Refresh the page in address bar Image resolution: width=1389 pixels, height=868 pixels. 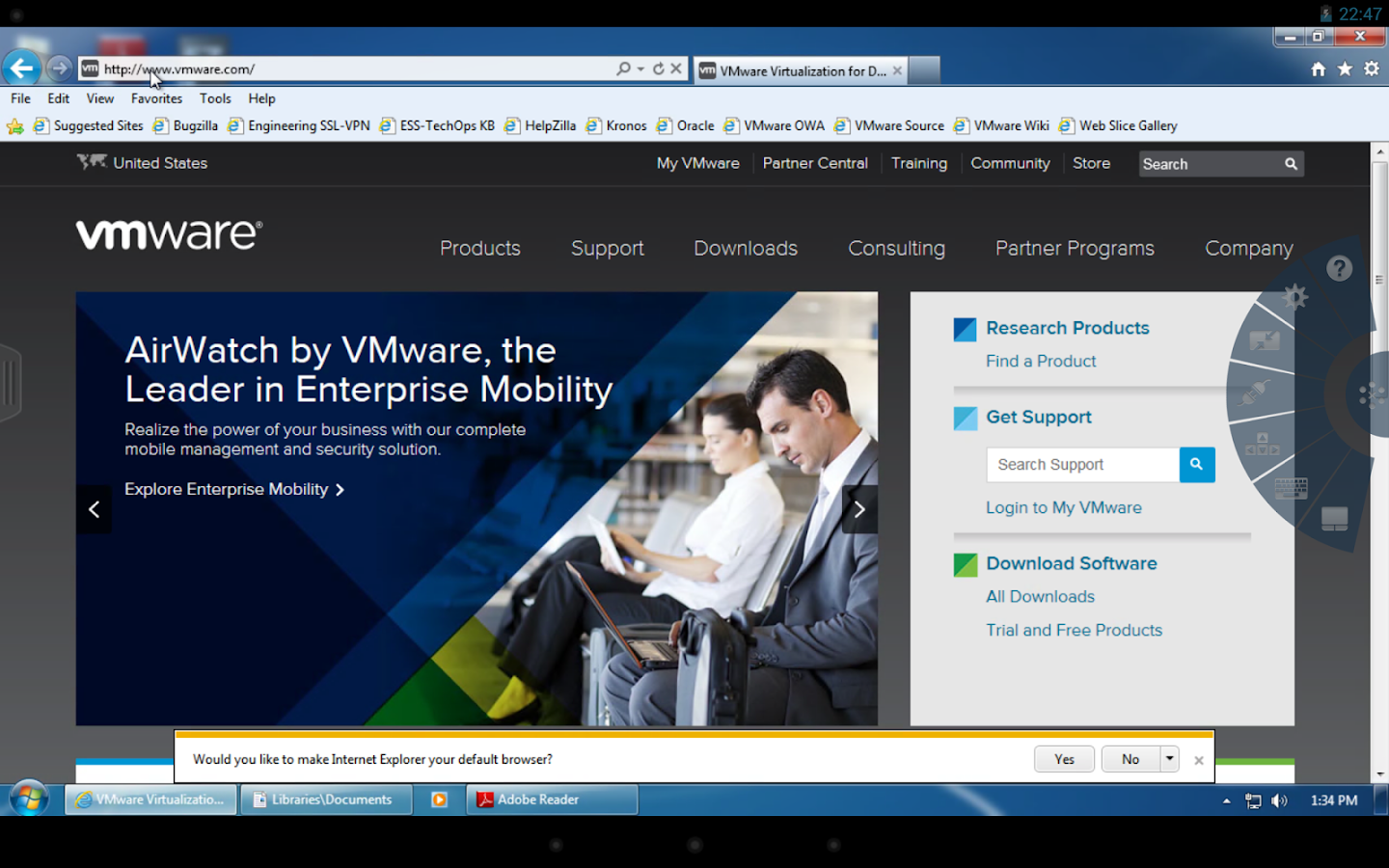pyautogui.click(x=658, y=69)
